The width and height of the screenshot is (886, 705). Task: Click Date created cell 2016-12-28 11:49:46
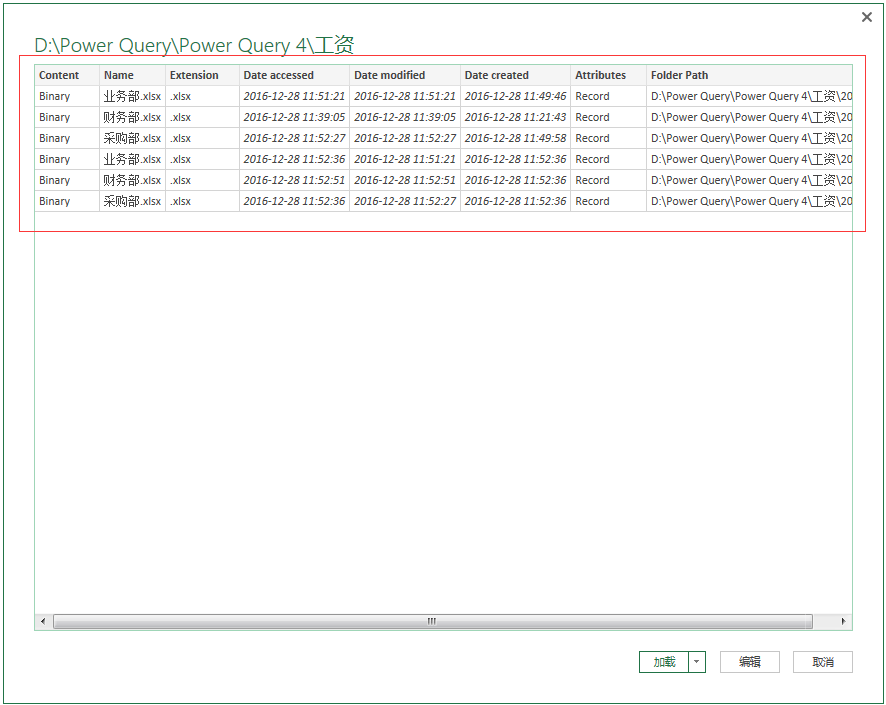[515, 97]
